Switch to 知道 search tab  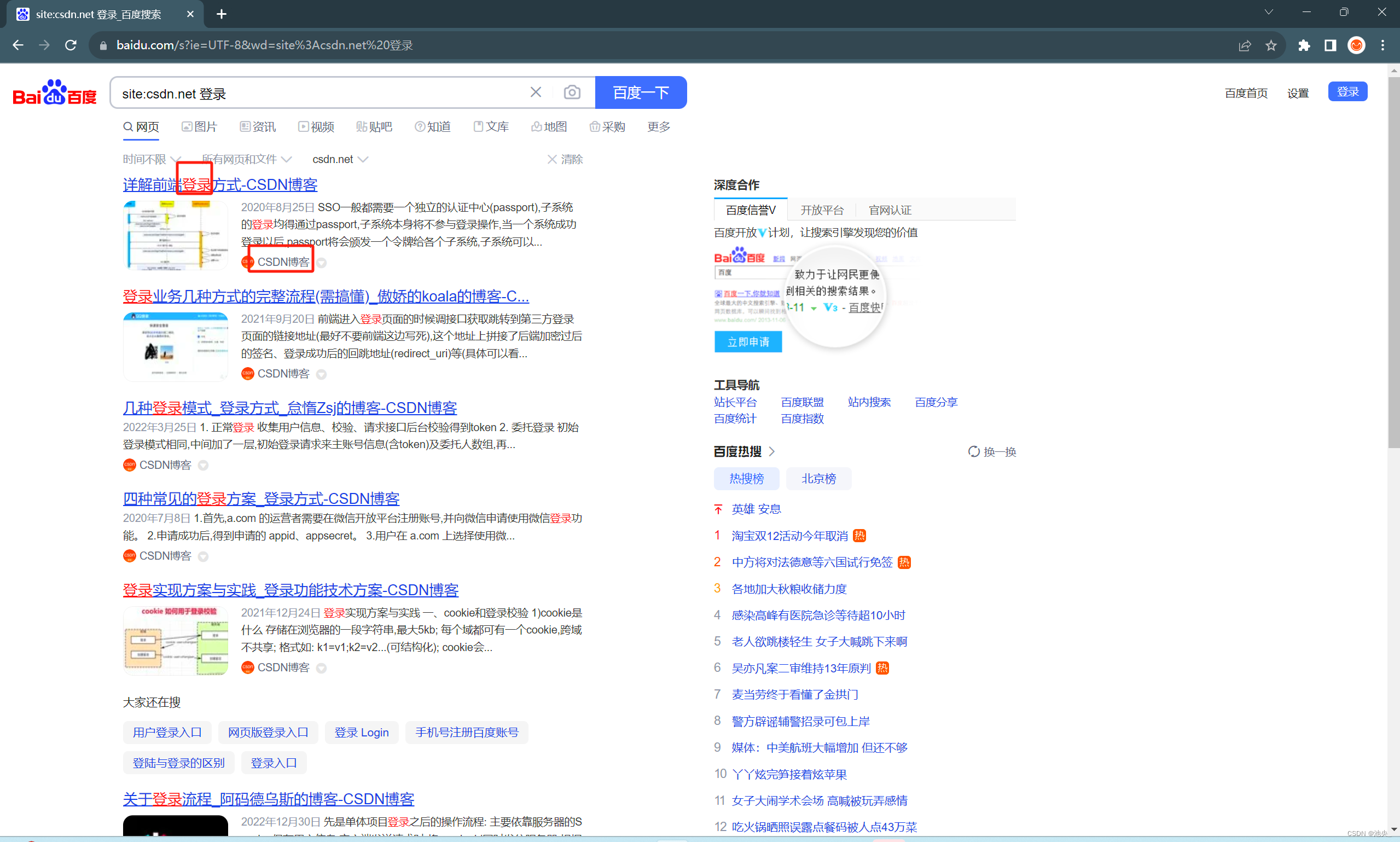[433, 126]
